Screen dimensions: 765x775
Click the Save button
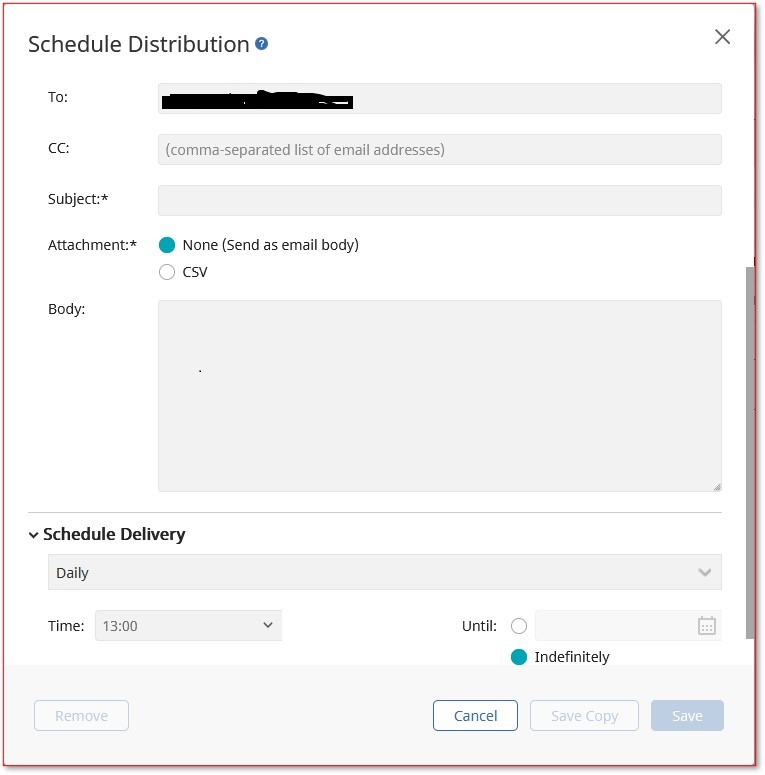(x=687, y=716)
